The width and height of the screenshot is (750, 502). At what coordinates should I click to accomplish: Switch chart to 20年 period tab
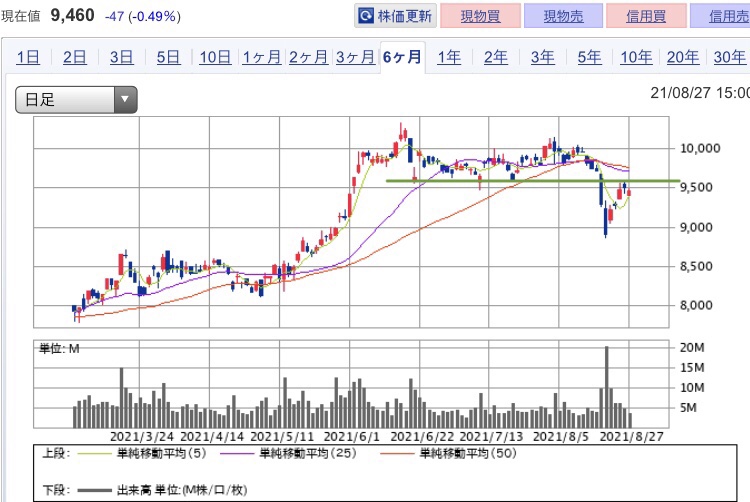[683, 57]
